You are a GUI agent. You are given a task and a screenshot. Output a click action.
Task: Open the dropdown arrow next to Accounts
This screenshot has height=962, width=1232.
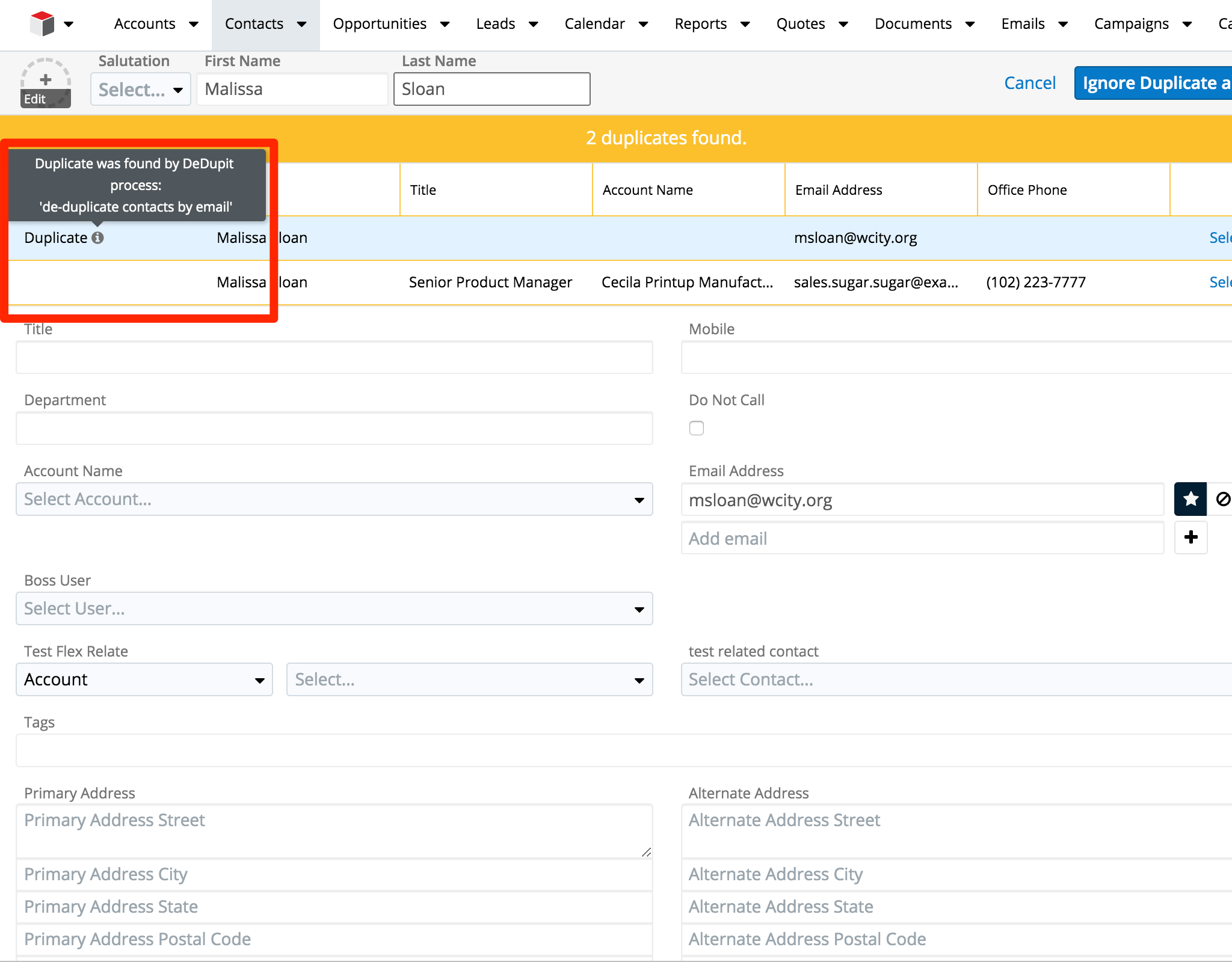tap(194, 24)
